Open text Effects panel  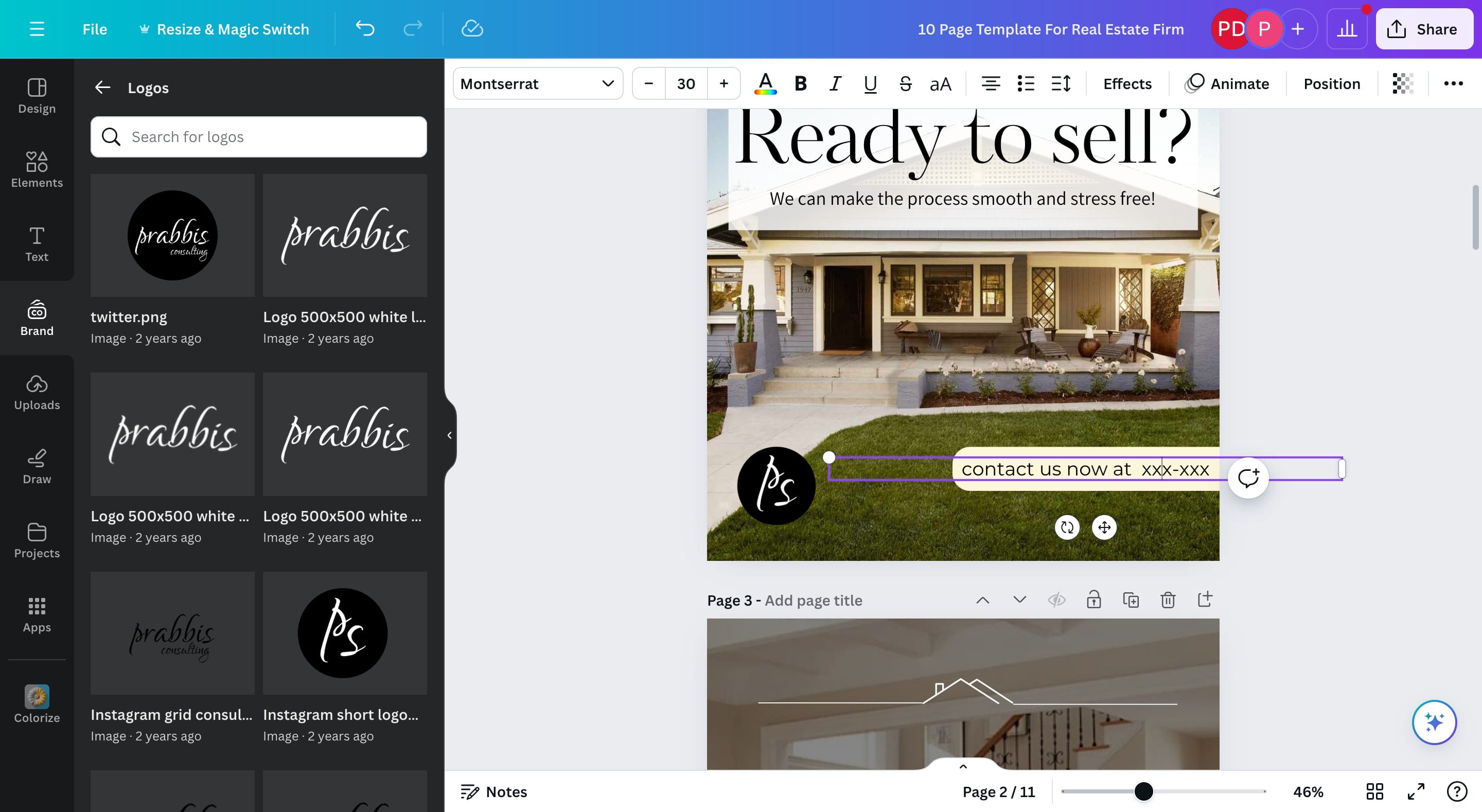1127,84
